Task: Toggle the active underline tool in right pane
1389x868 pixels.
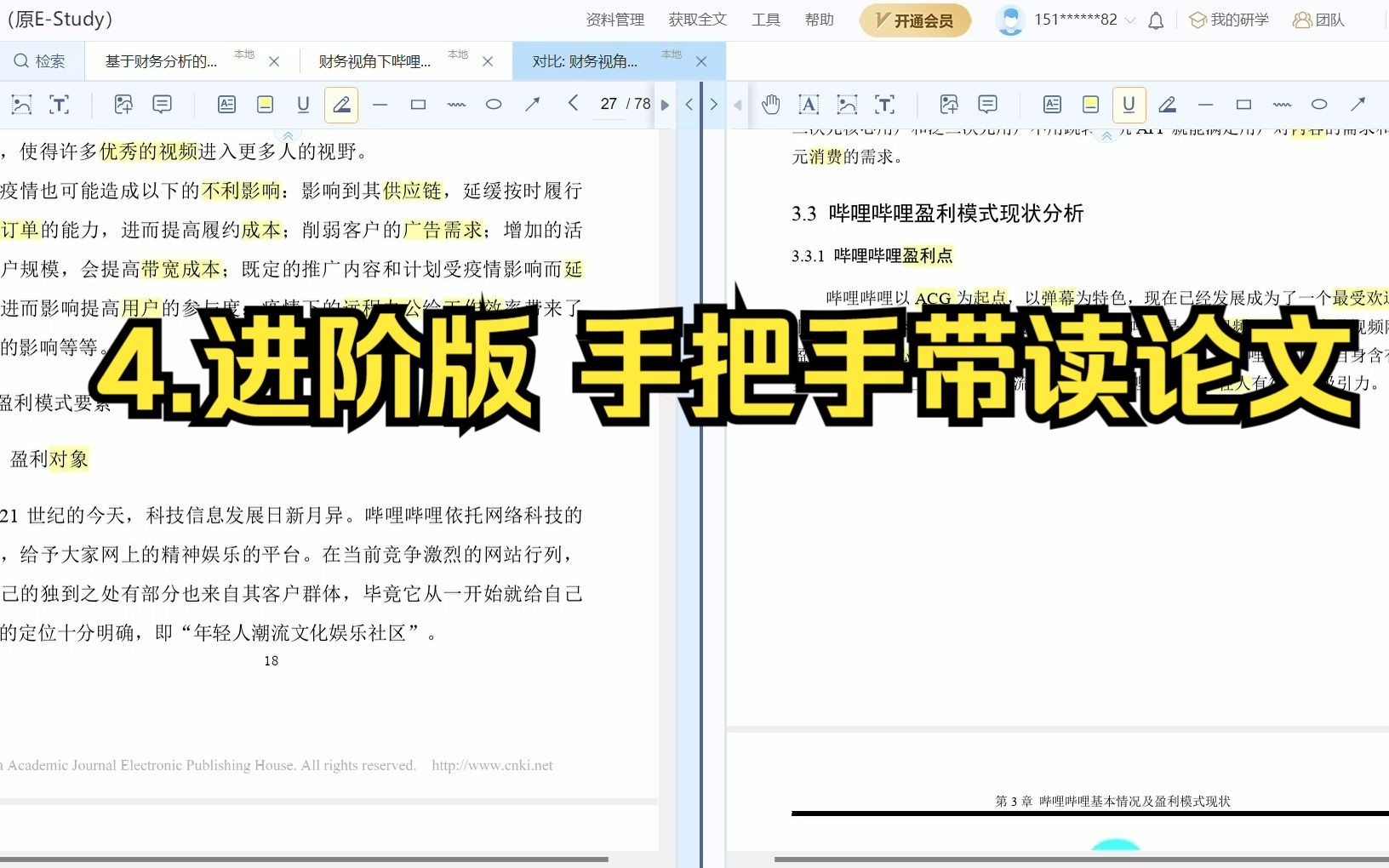Action: pos(1129,105)
